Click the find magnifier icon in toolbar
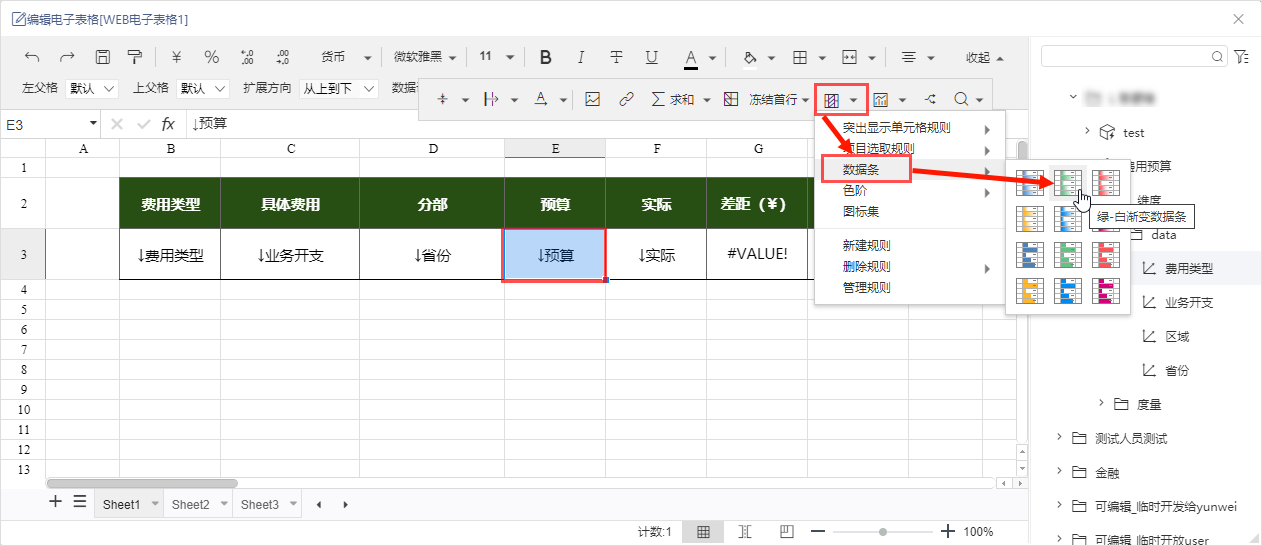This screenshot has height=546, width=1262. pyautogui.click(x=961, y=99)
